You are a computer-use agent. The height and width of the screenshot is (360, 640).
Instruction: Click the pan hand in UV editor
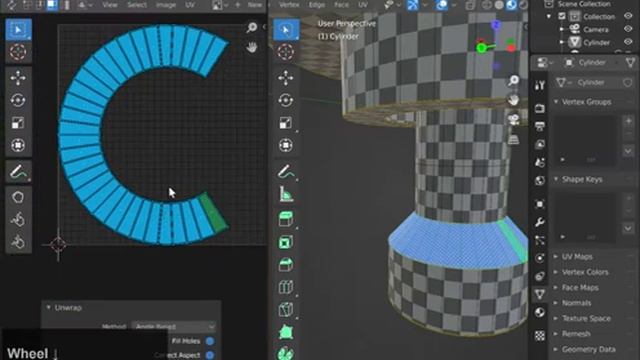[x=252, y=47]
